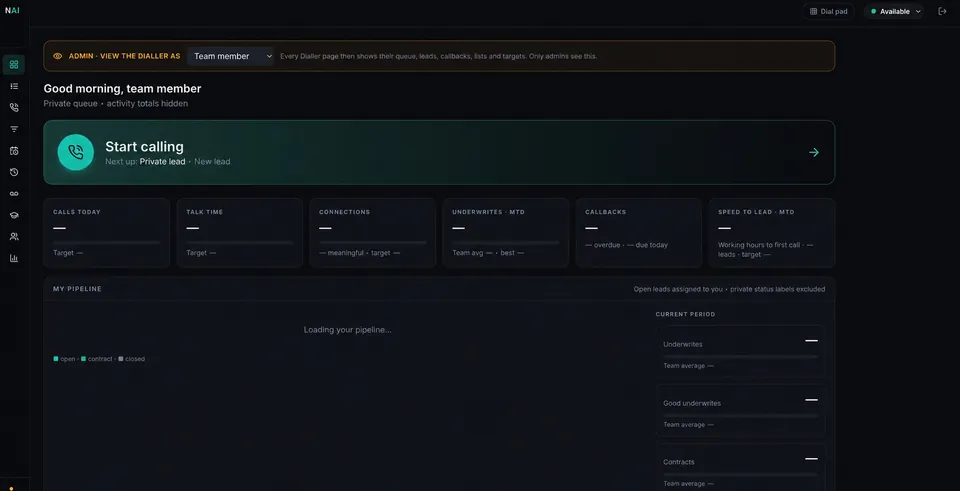Open the Team member view selector
The height and width of the screenshot is (491, 960).
click(230, 56)
